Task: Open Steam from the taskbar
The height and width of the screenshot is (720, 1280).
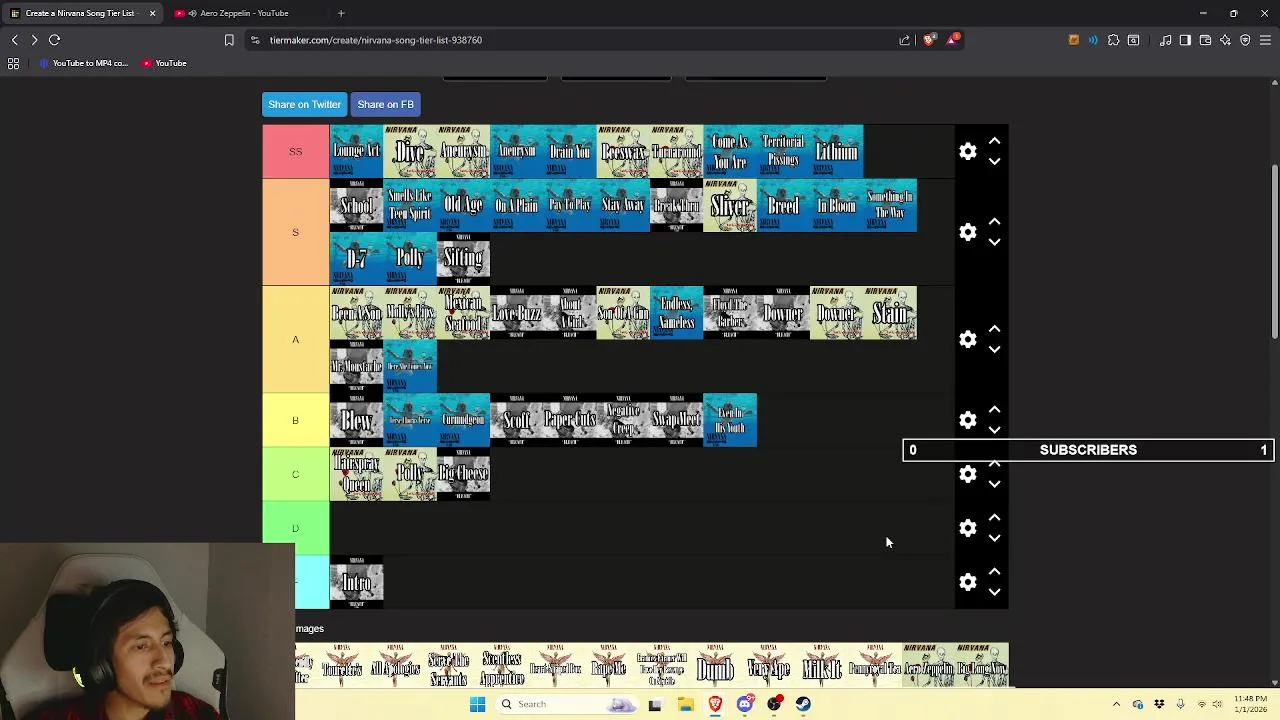Action: (x=803, y=704)
